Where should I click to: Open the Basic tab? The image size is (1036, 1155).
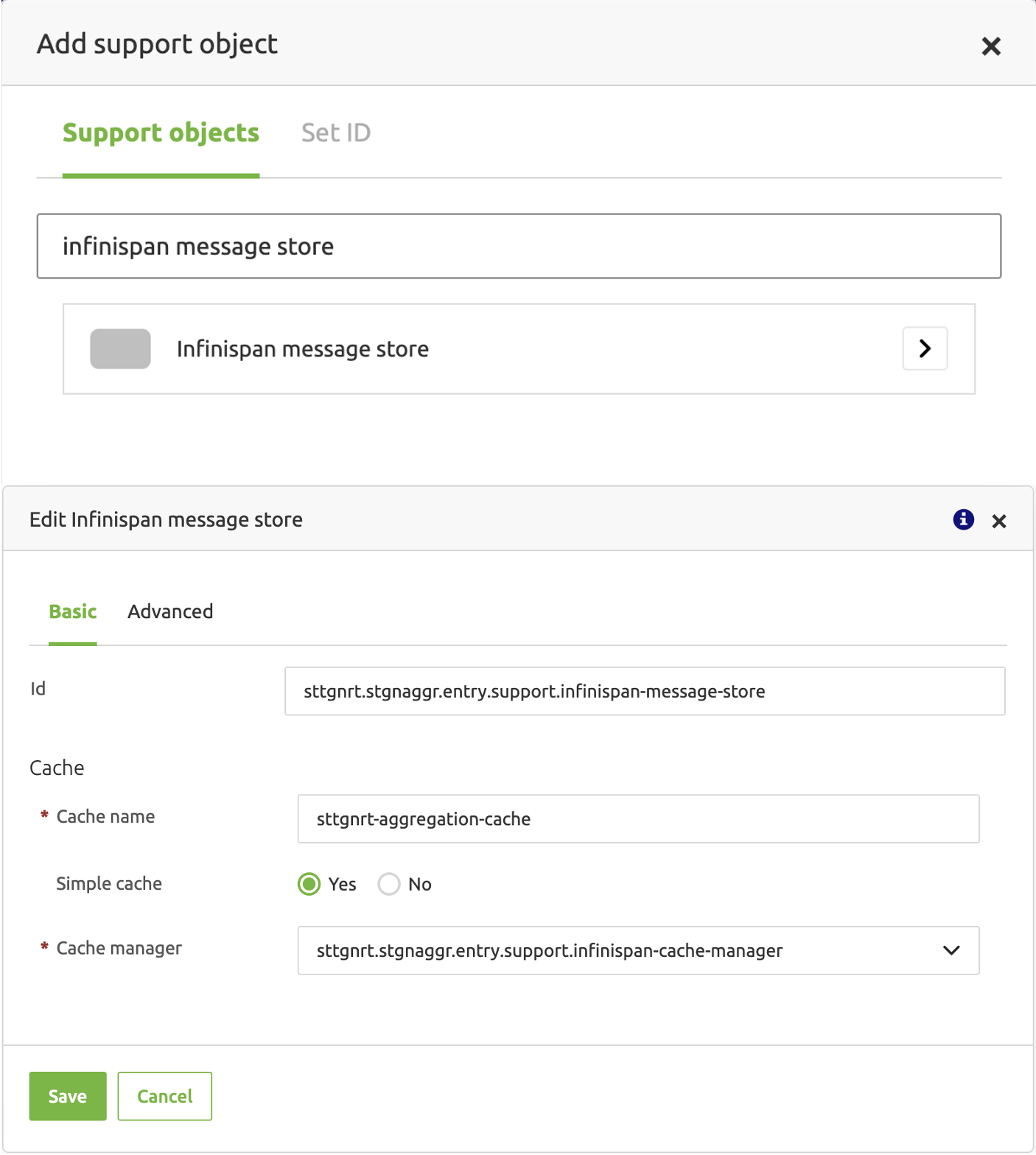(x=73, y=611)
